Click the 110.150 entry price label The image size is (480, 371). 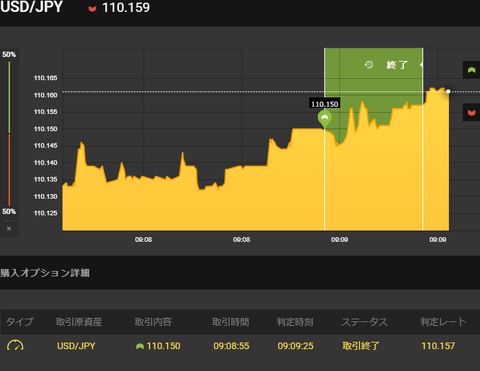click(x=325, y=104)
